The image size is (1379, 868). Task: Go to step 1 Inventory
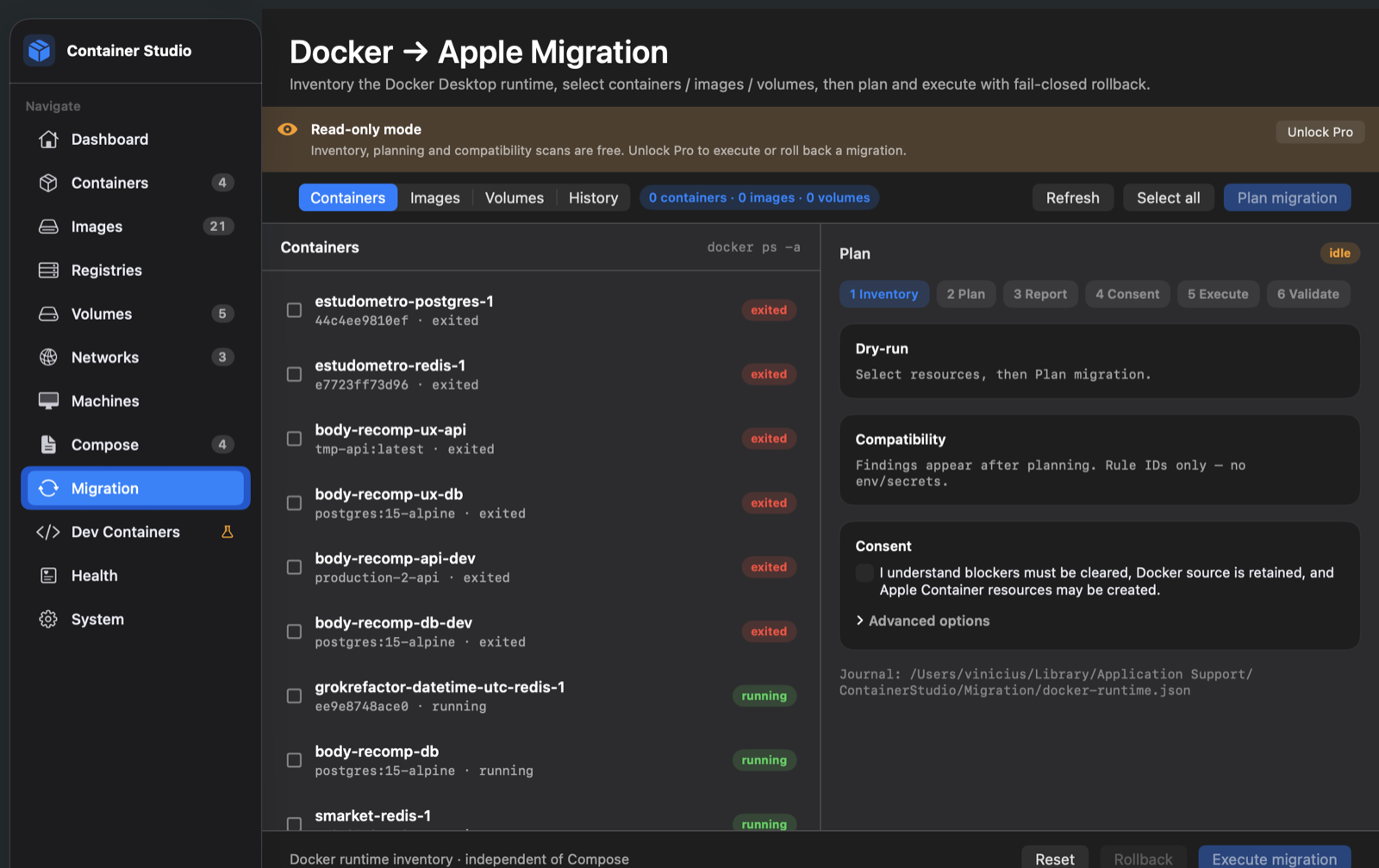tap(884, 294)
